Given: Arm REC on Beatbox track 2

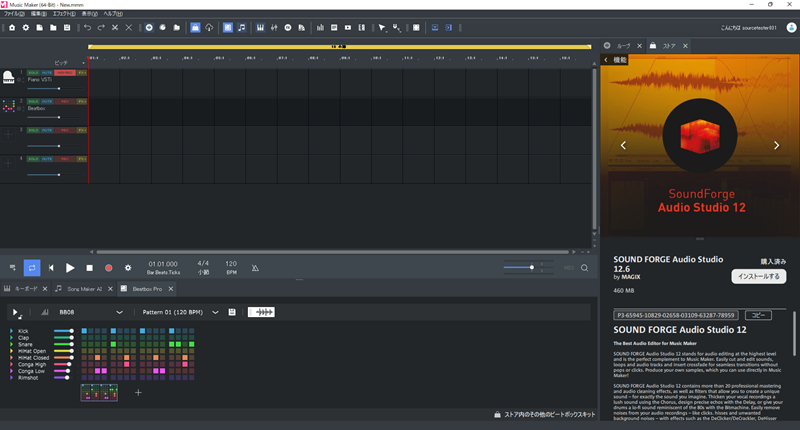Looking at the screenshot, I should pyautogui.click(x=65, y=102).
